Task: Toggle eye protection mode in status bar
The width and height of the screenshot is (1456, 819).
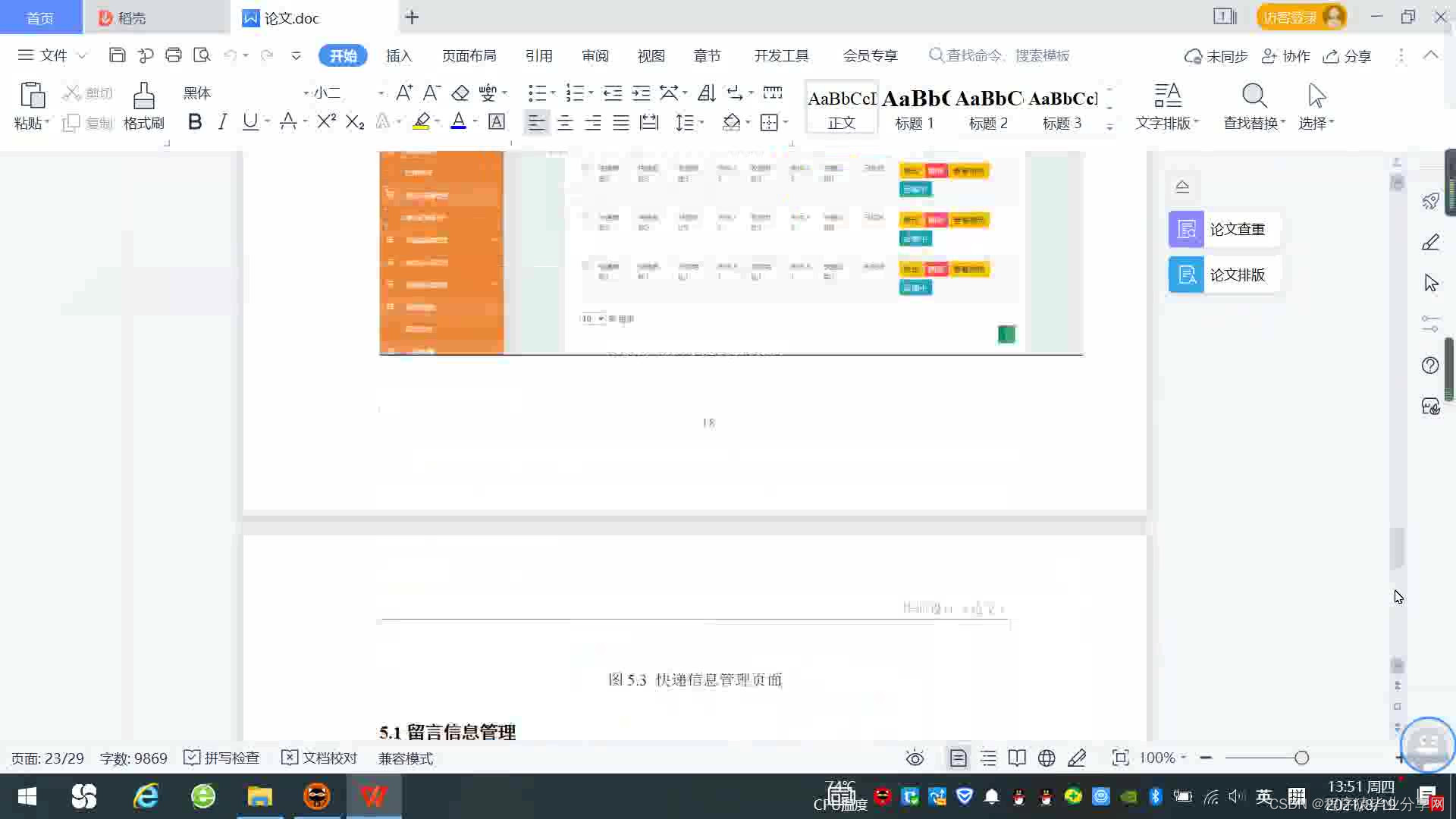Action: (x=915, y=758)
